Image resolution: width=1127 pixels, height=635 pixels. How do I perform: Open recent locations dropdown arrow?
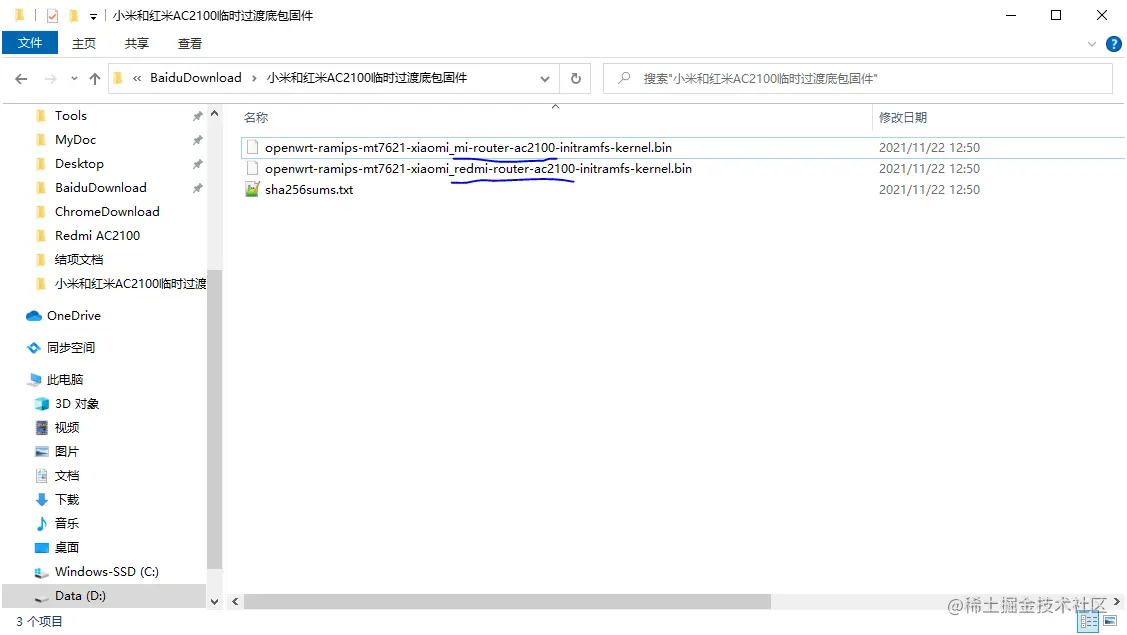tap(74, 78)
